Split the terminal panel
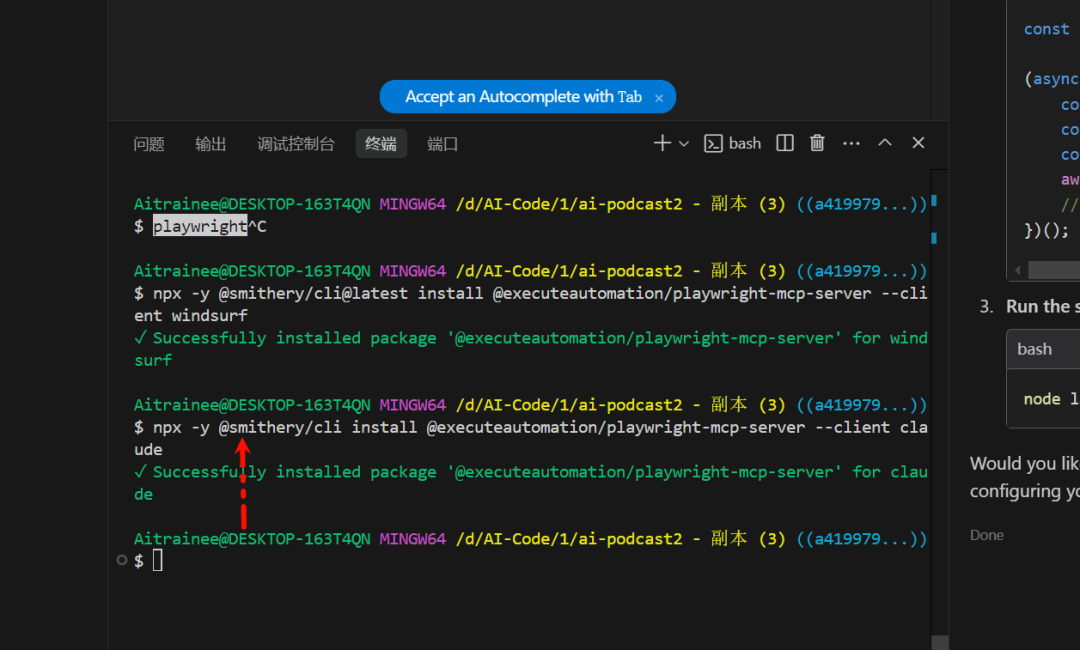Viewport: 1080px width, 650px height. point(785,144)
